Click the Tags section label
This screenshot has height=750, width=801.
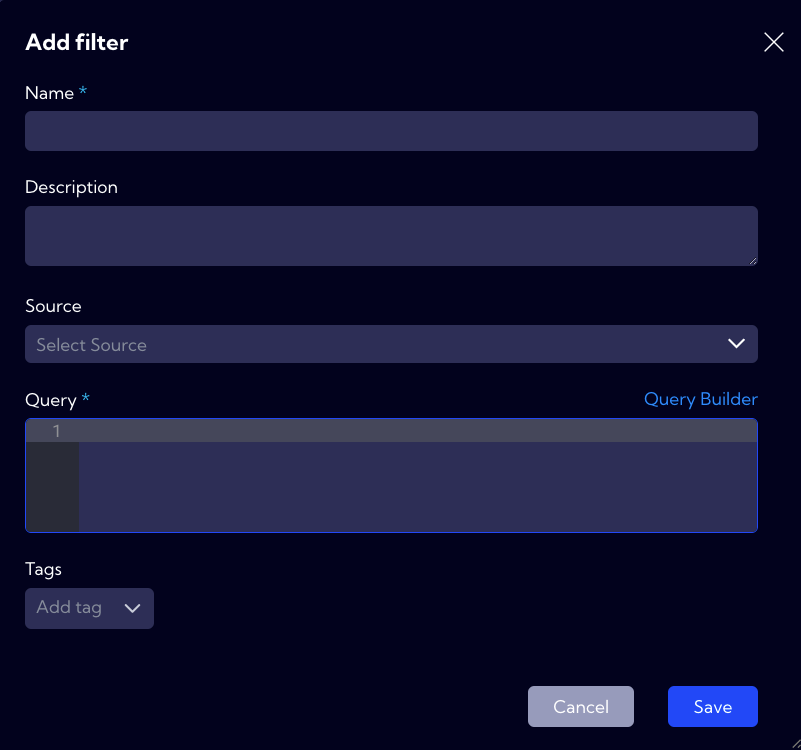click(43, 570)
